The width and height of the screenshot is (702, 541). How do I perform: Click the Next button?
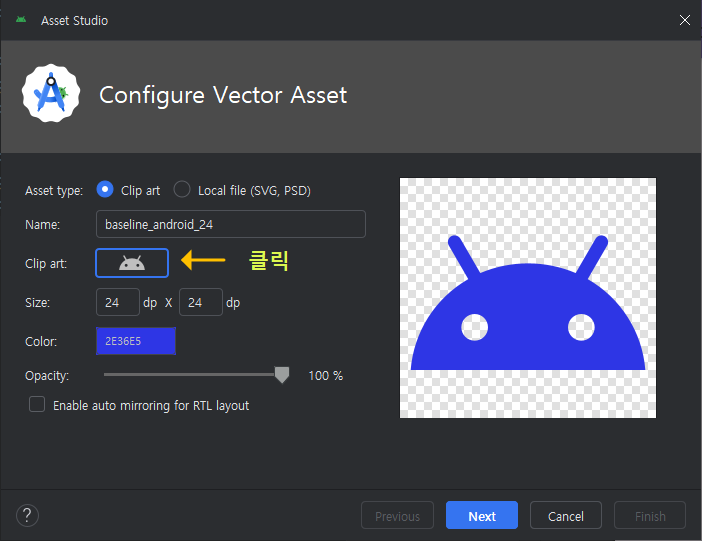click(482, 515)
